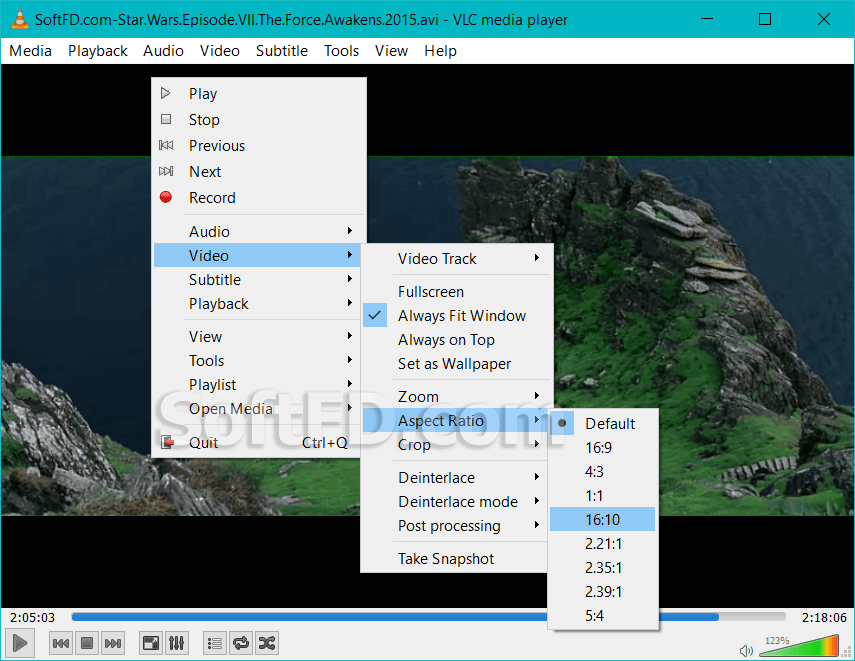Choose the 5:4 aspect ratio

click(x=603, y=616)
